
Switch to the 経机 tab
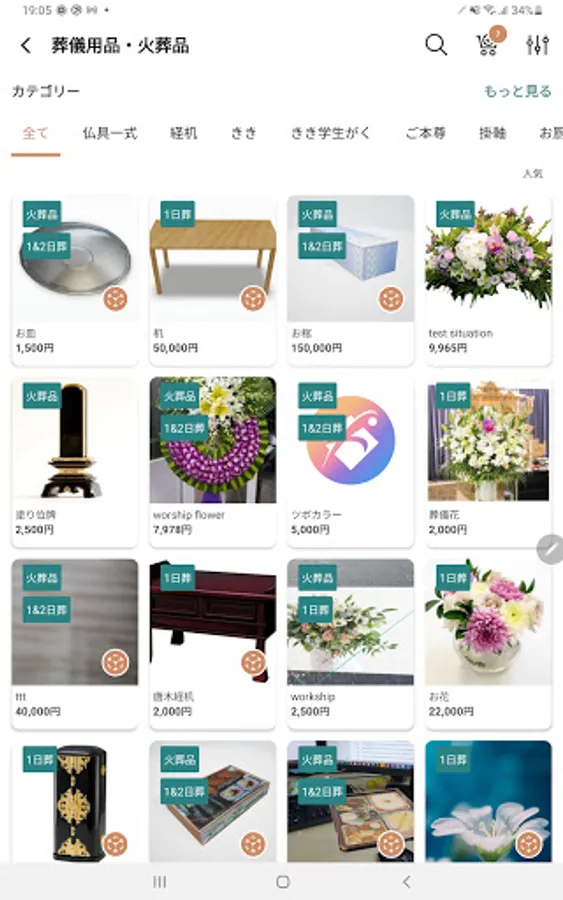pyautogui.click(x=184, y=133)
